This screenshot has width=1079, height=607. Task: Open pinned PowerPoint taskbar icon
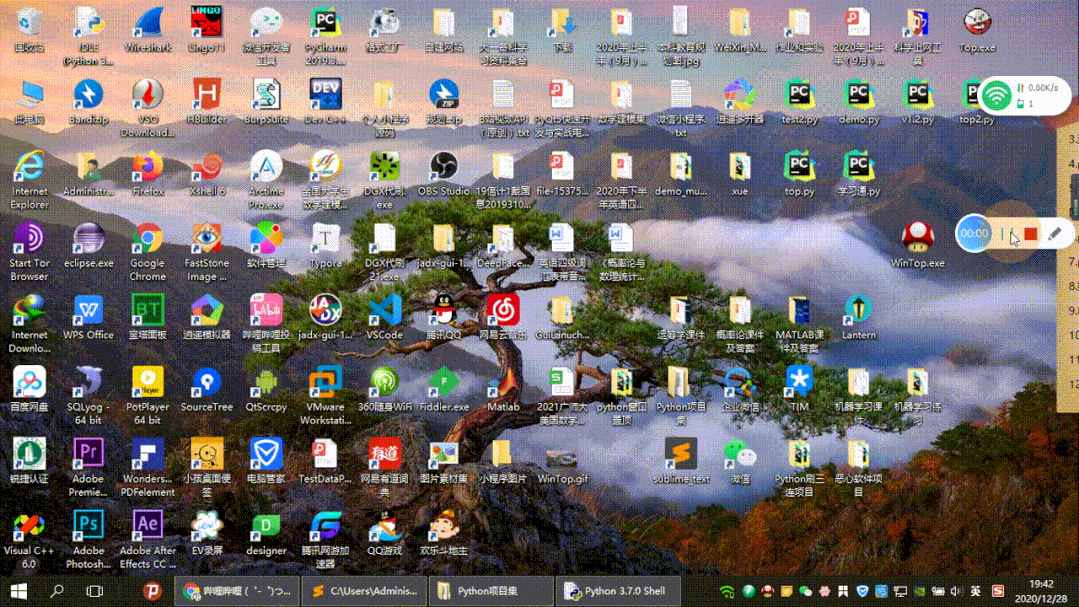tap(152, 590)
